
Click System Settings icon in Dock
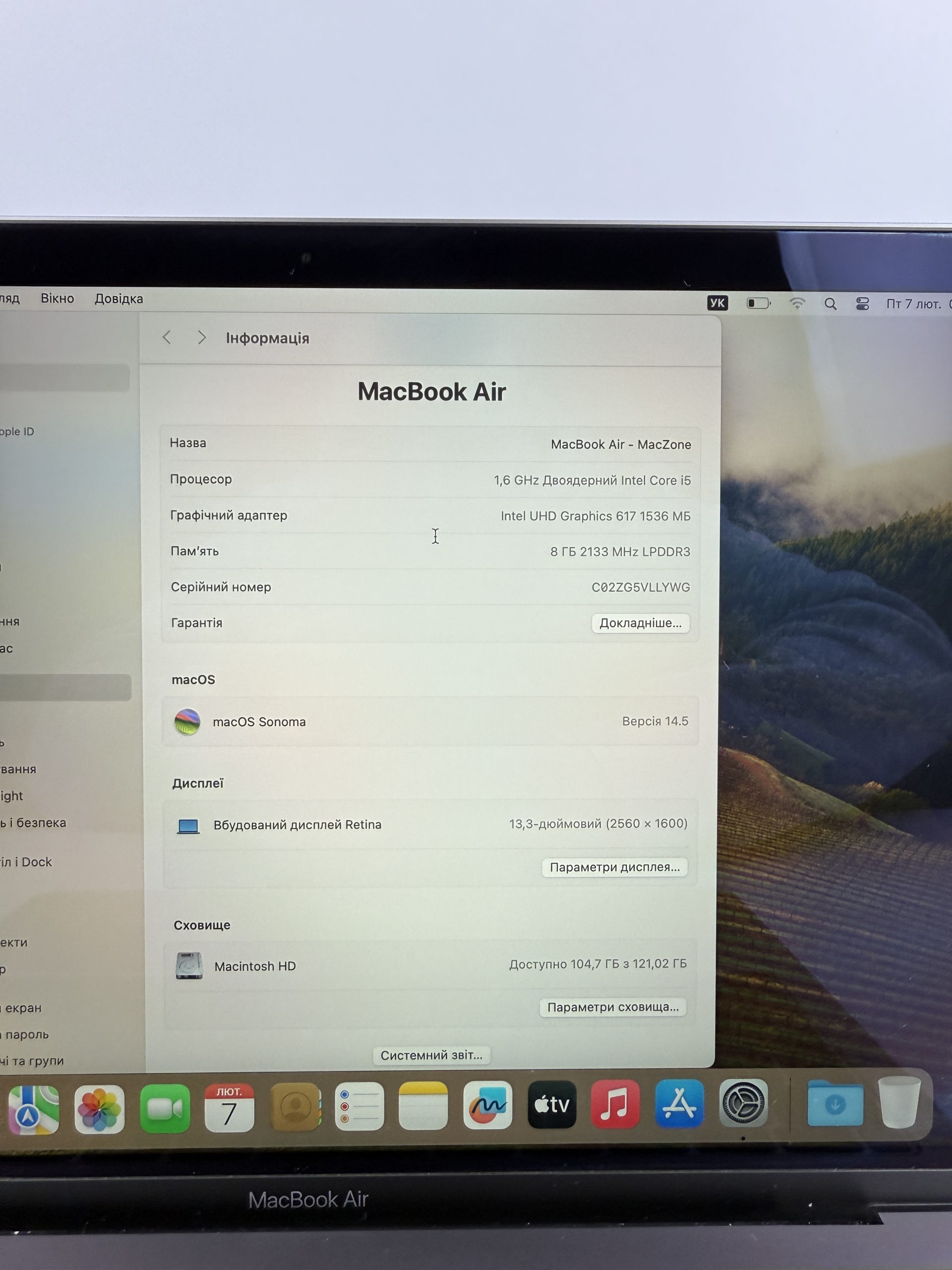click(744, 1103)
